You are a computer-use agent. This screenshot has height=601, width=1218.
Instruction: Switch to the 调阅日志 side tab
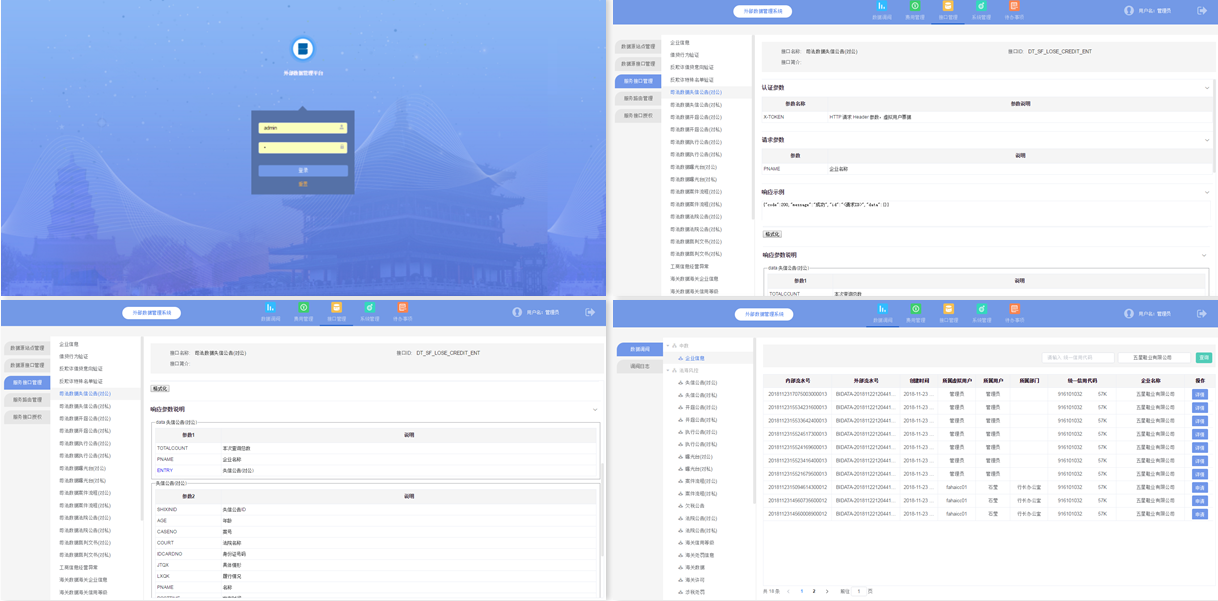tap(639, 367)
